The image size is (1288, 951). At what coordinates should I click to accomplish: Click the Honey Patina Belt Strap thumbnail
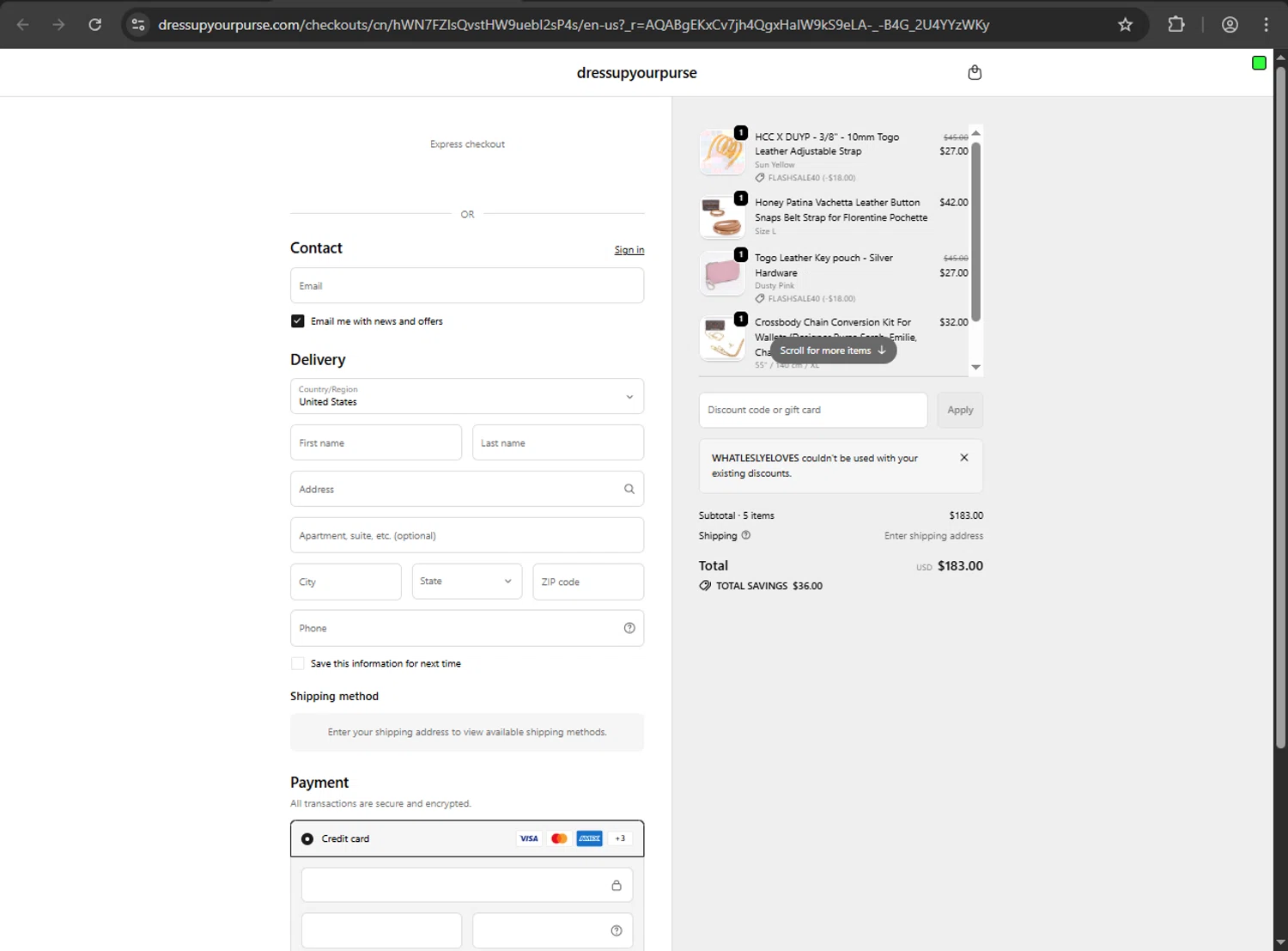coord(723,216)
